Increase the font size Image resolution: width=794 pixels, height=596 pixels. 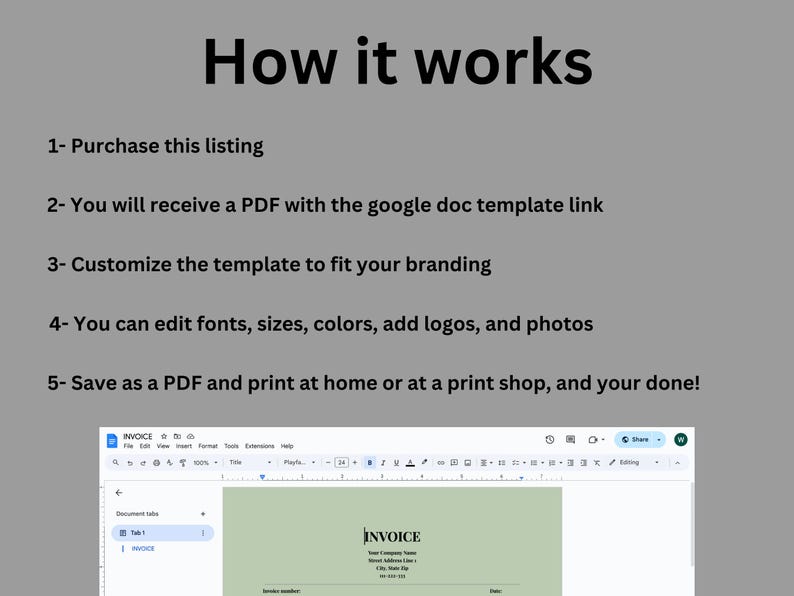coord(354,463)
